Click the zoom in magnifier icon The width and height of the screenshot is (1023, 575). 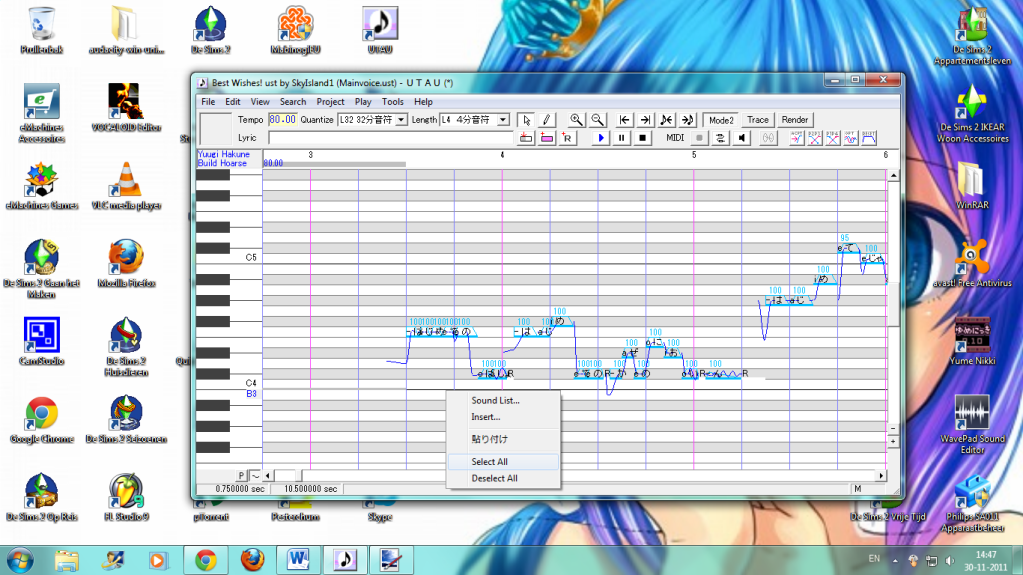pyautogui.click(x=576, y=120)
